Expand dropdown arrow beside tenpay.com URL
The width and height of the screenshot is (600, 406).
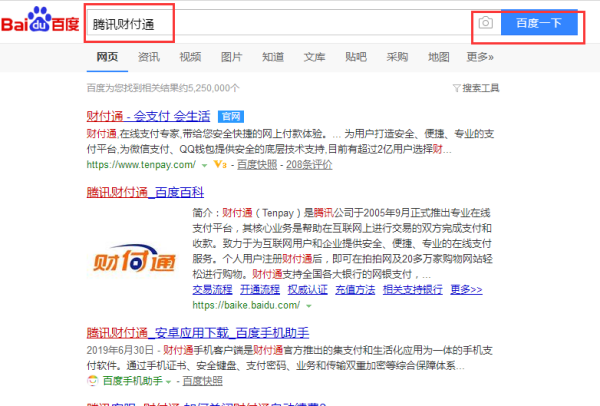pos(204,166)
